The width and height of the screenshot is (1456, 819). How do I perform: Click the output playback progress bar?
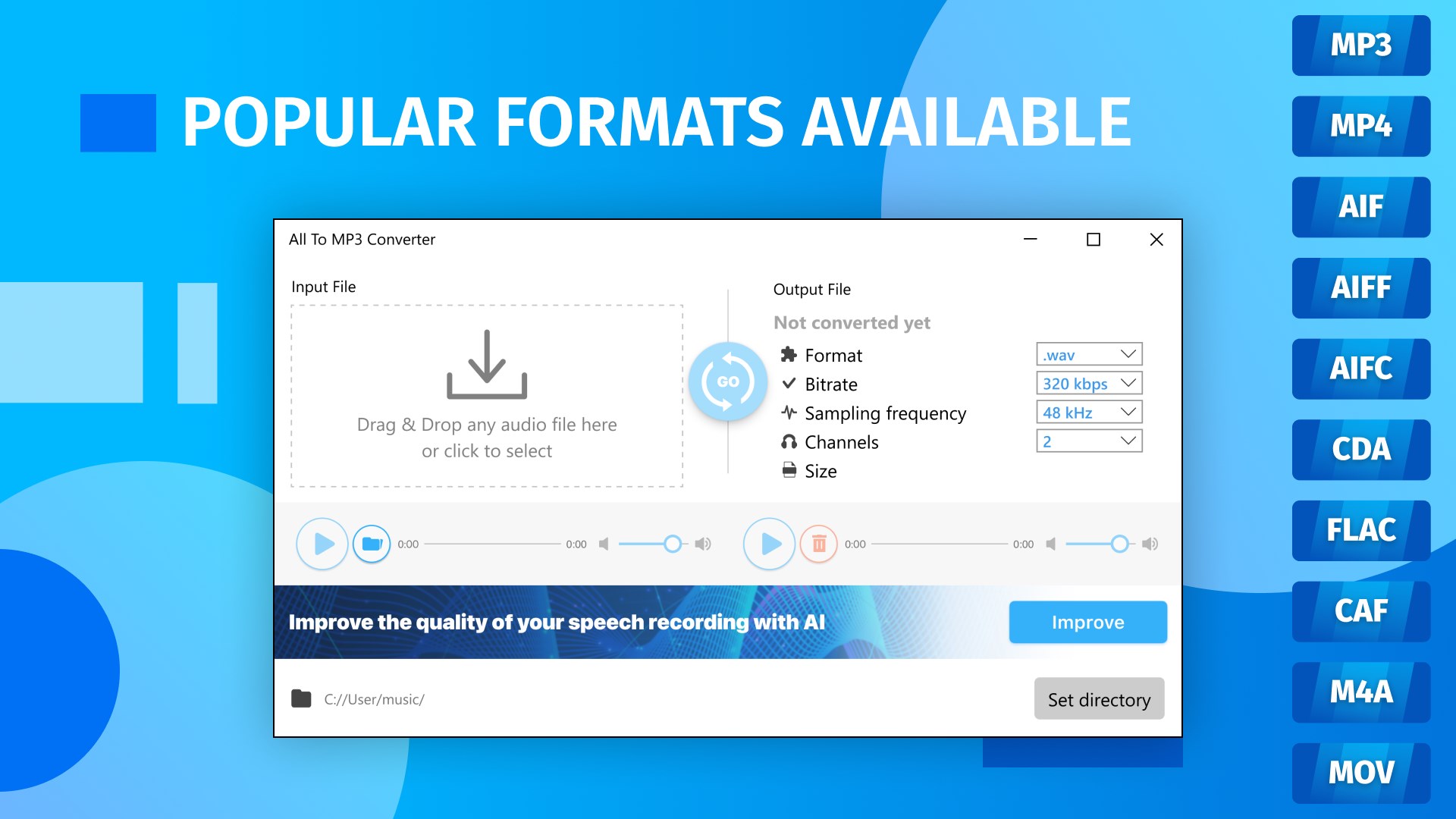tap(939, 544)
